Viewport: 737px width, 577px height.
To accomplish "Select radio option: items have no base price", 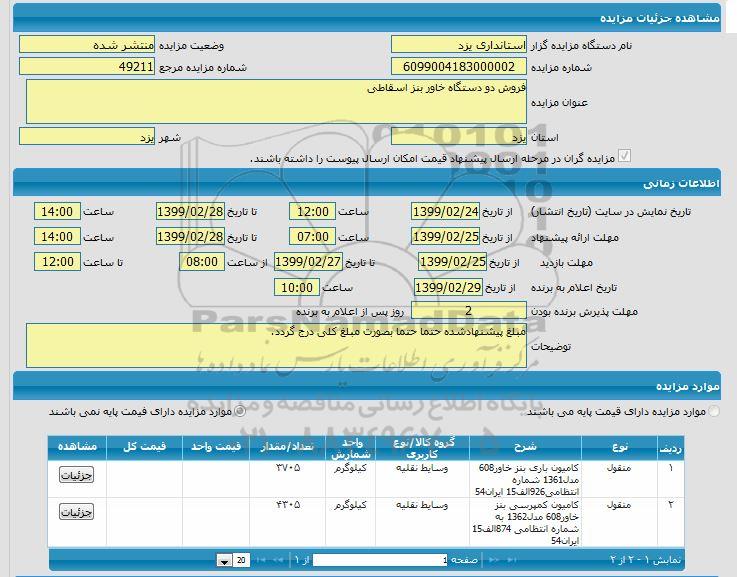I will [240, 412].
